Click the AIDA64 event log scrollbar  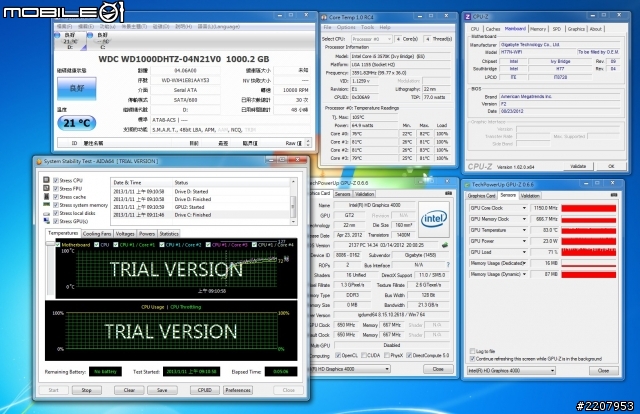click(293, 202)
